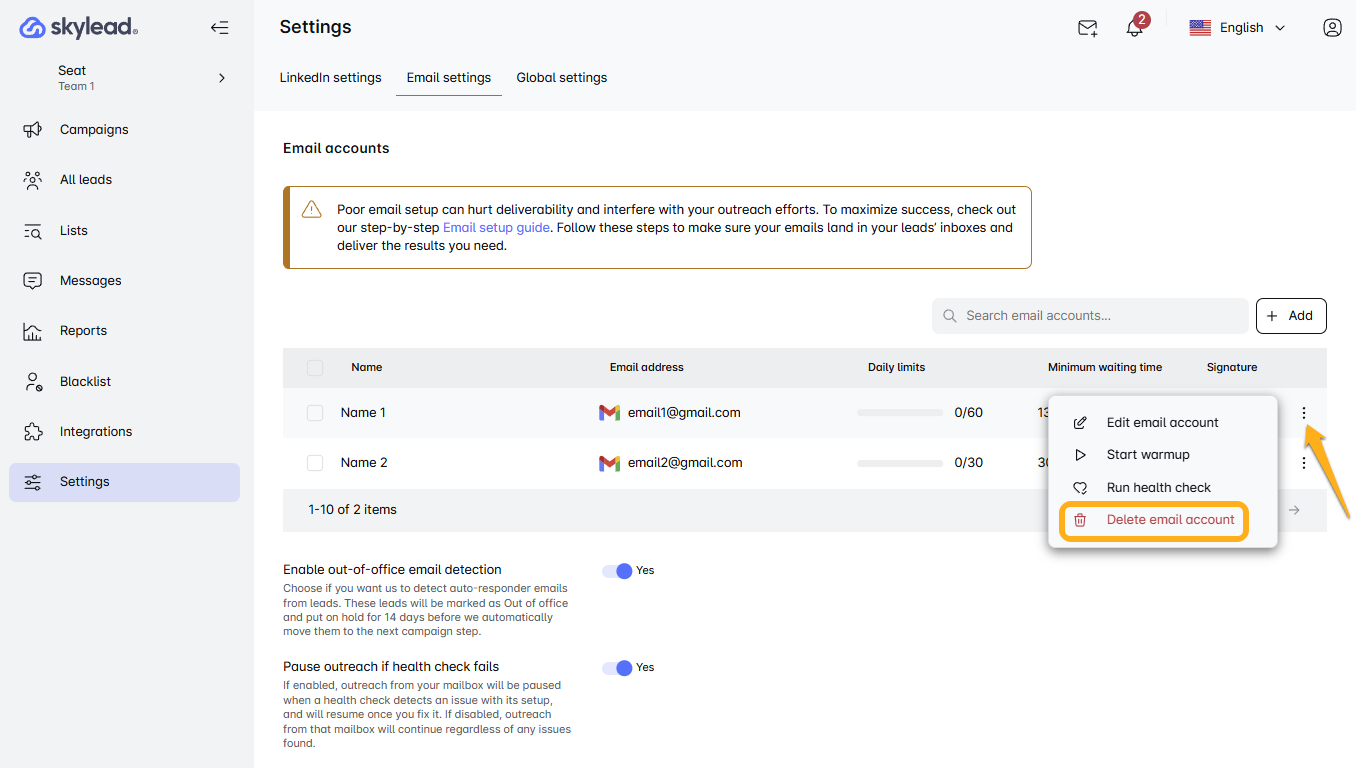This screenshot has height=768, width=1356.
Task: Click the Name 1 cell
Action: point(363,412)
